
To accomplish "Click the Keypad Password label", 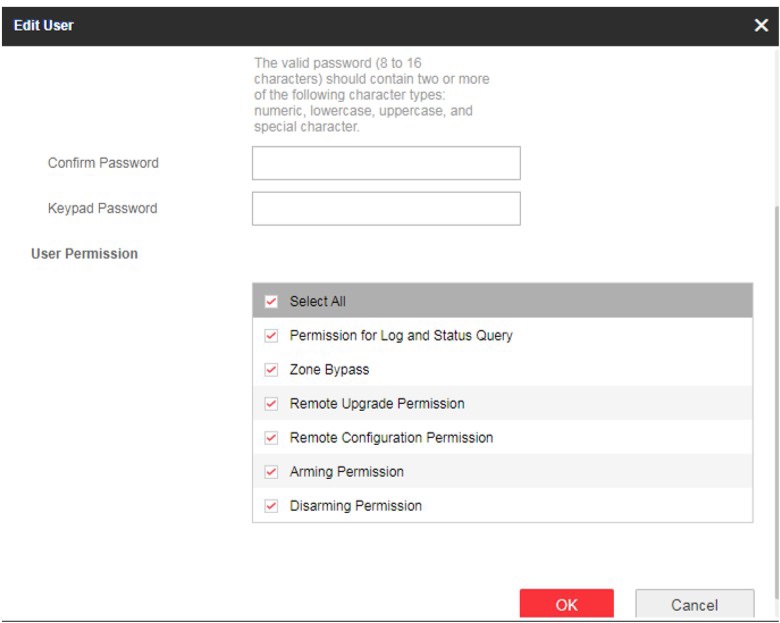I will [102, 209].
